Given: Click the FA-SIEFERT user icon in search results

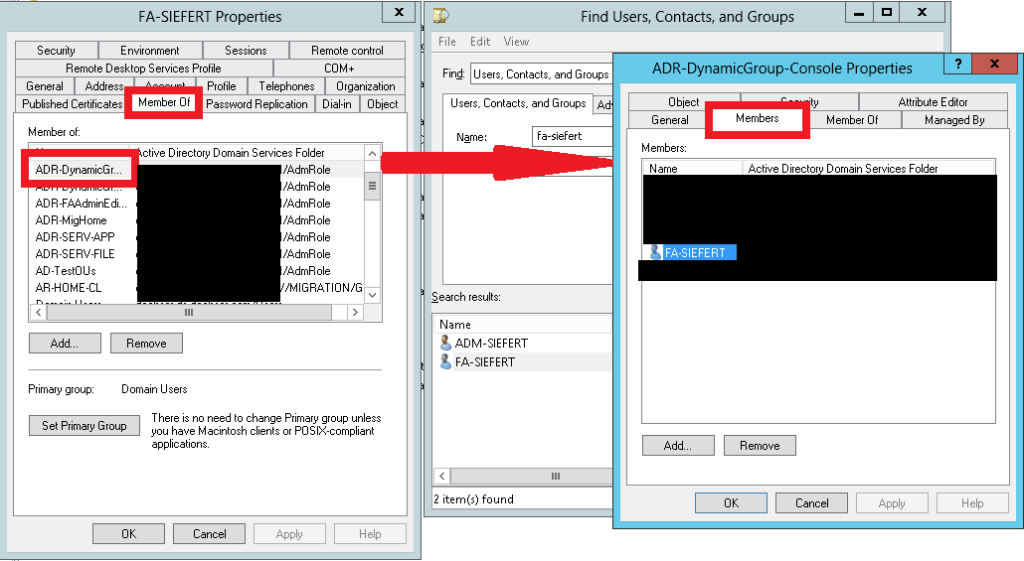Looking at the screenshot, I should [x=445, y=362].
